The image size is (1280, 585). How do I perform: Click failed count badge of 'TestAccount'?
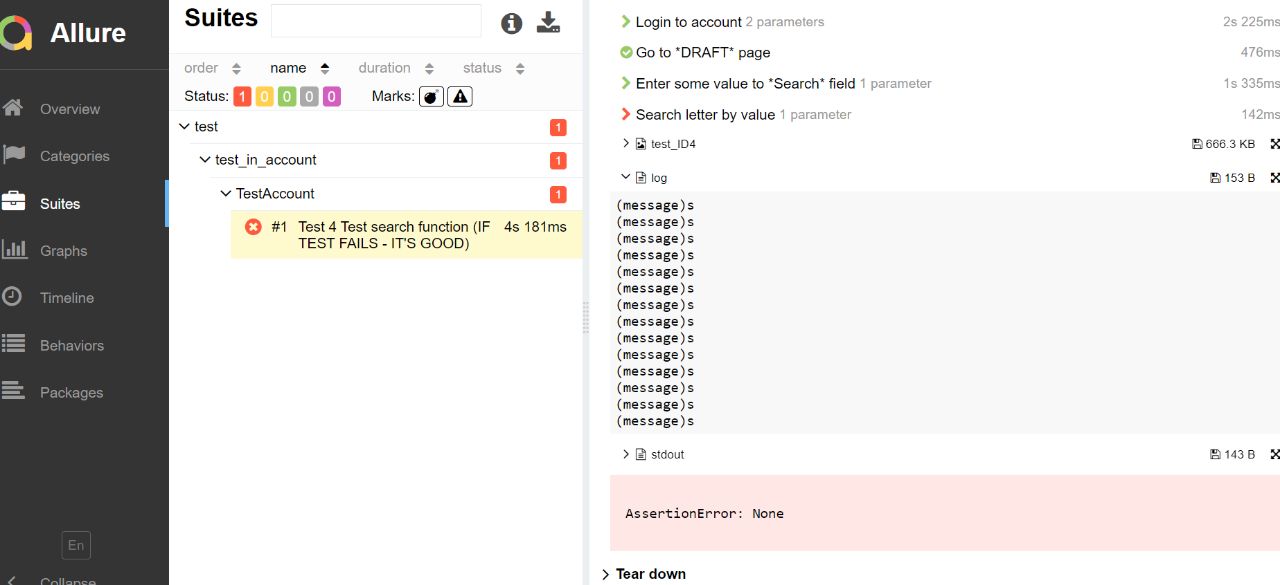coord(558,194)
